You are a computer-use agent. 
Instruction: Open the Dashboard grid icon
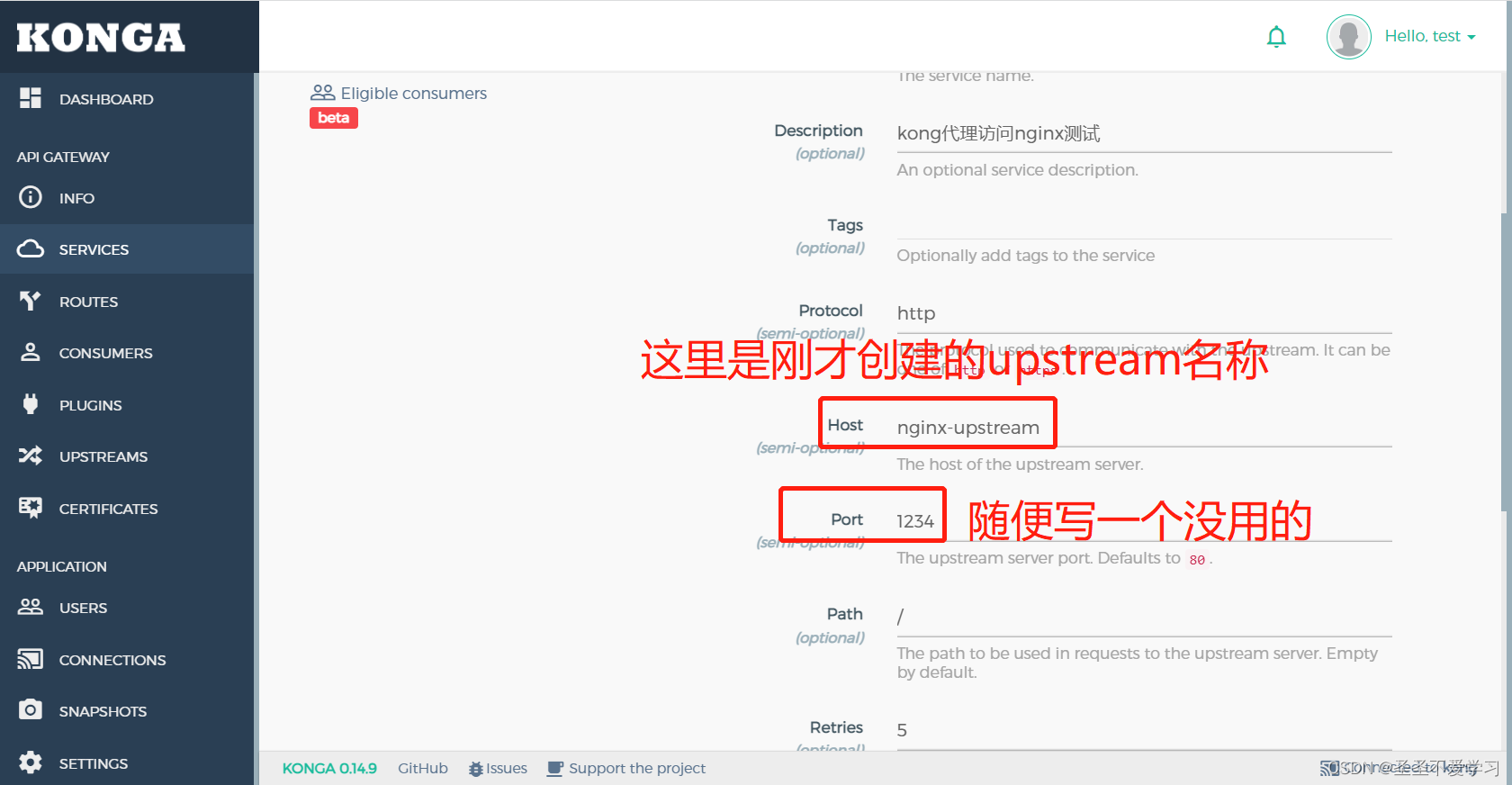31,98
